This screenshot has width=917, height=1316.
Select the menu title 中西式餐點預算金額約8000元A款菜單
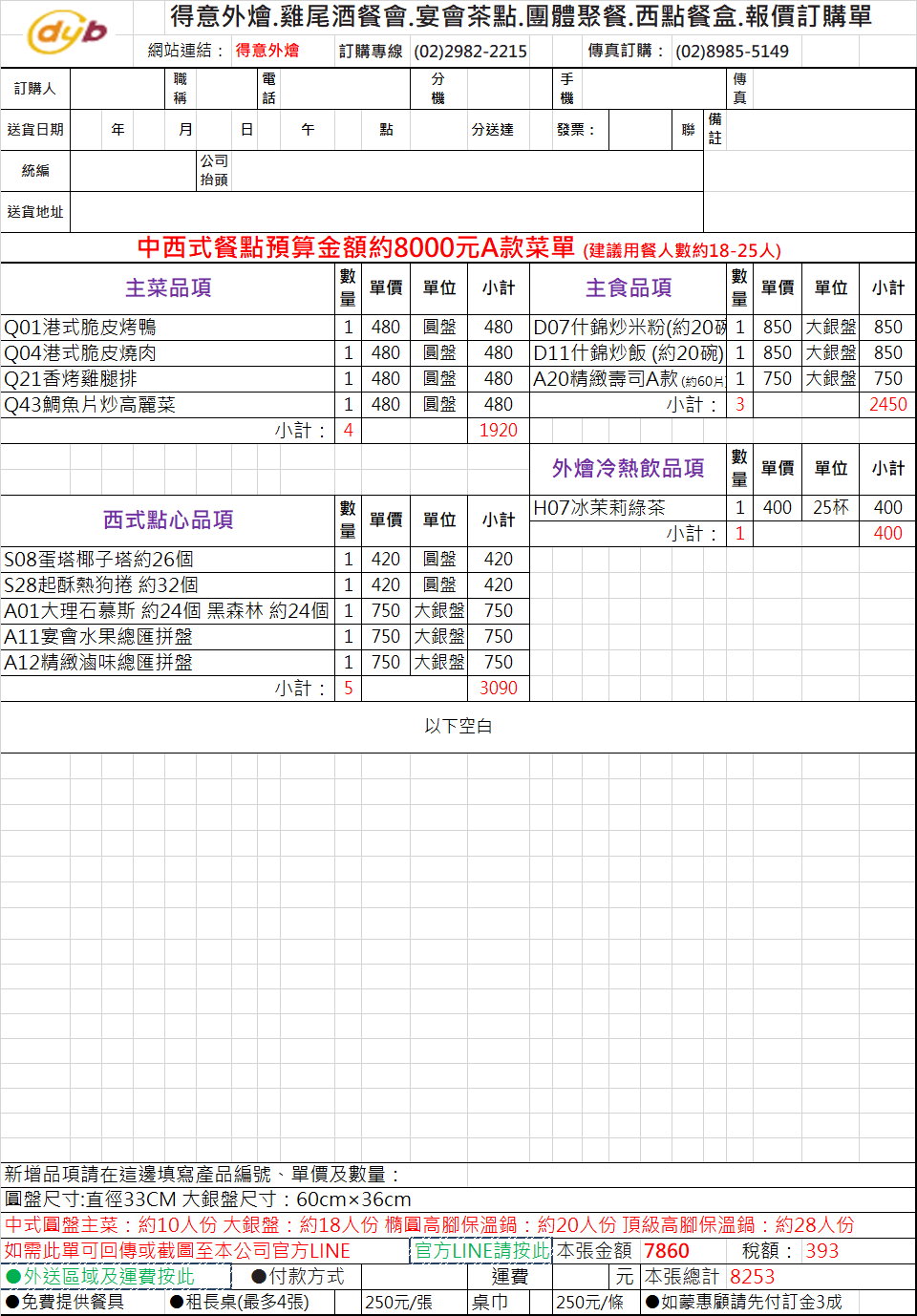click(x=355, y=247)
